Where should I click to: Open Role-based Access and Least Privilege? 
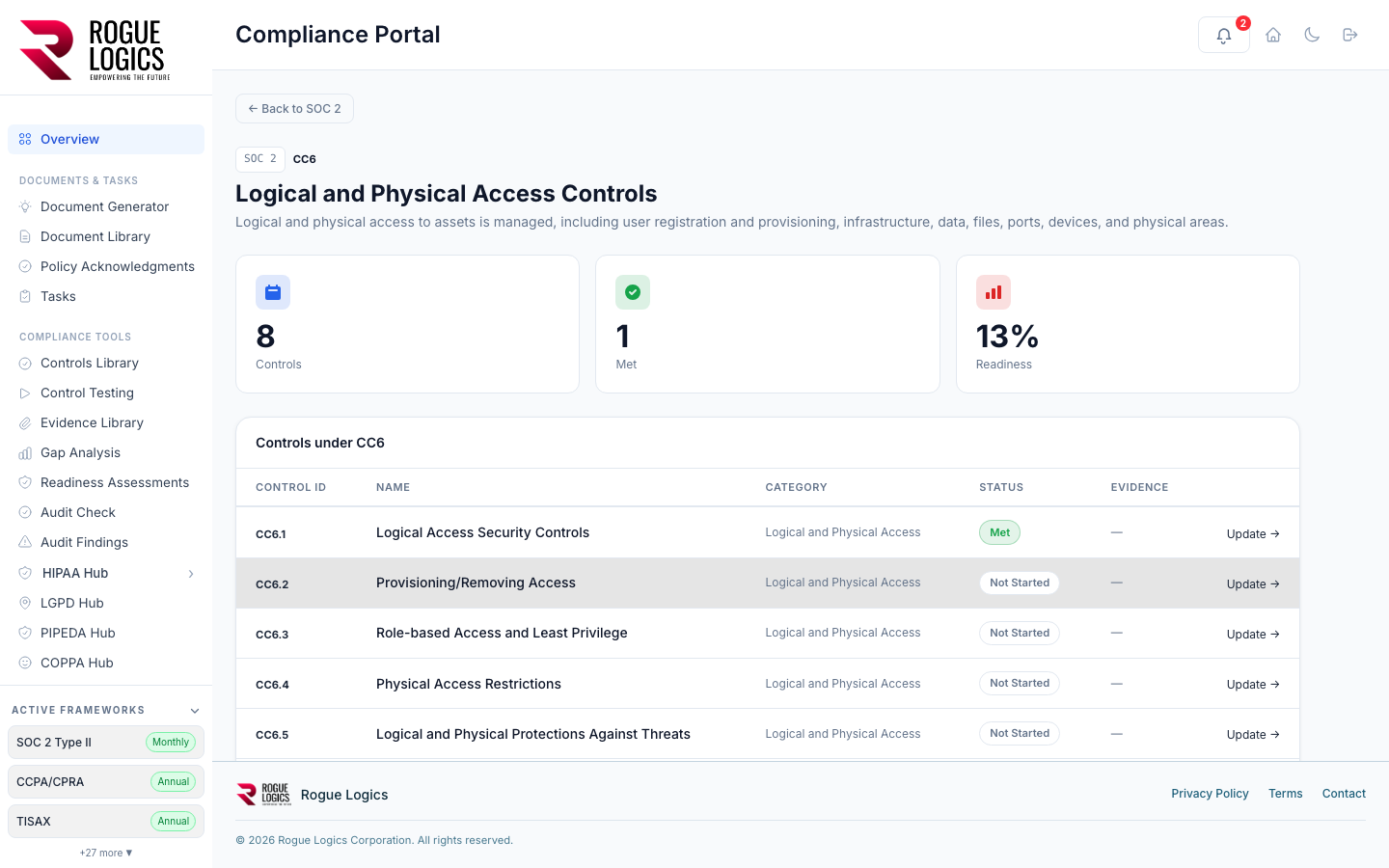click(x=502, y=633)
